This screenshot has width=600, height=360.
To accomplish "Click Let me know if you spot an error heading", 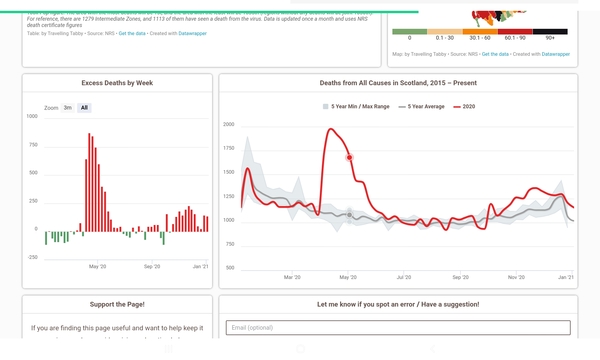I will (x=398, y=304).
